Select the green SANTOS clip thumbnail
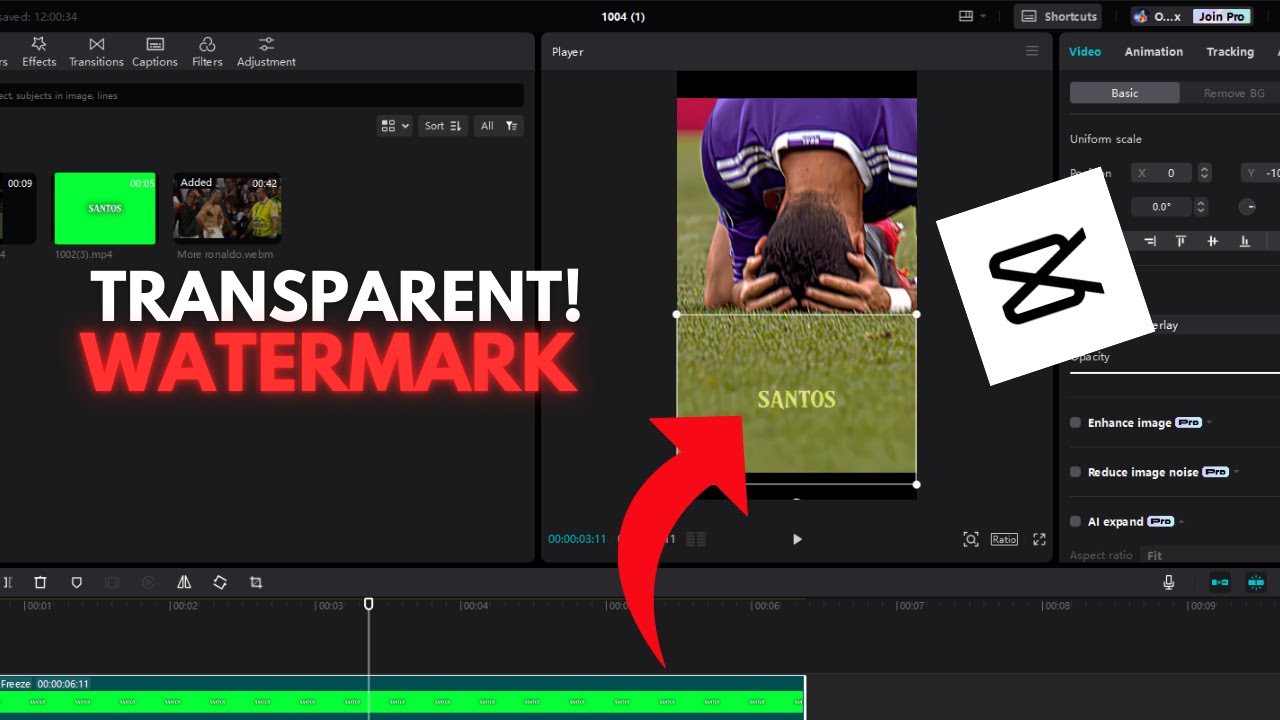Screen dimensions: 1280x720 tap(105, 208)
